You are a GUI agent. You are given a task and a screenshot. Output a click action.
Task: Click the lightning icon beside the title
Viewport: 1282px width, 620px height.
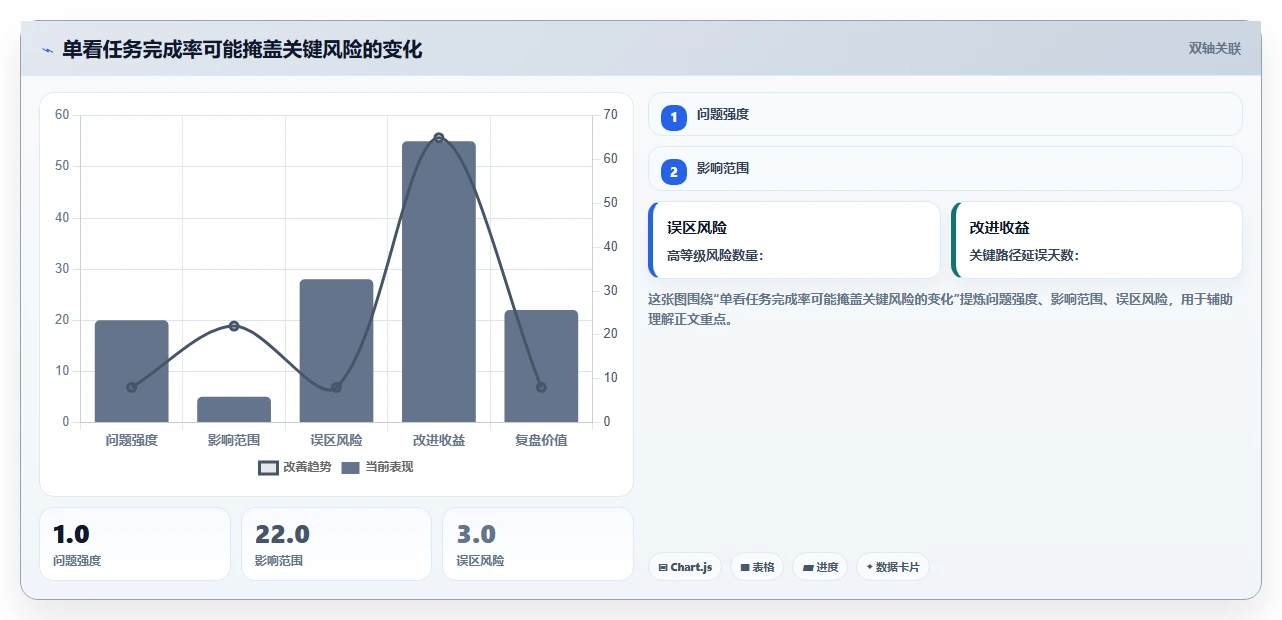coord(47,50)
